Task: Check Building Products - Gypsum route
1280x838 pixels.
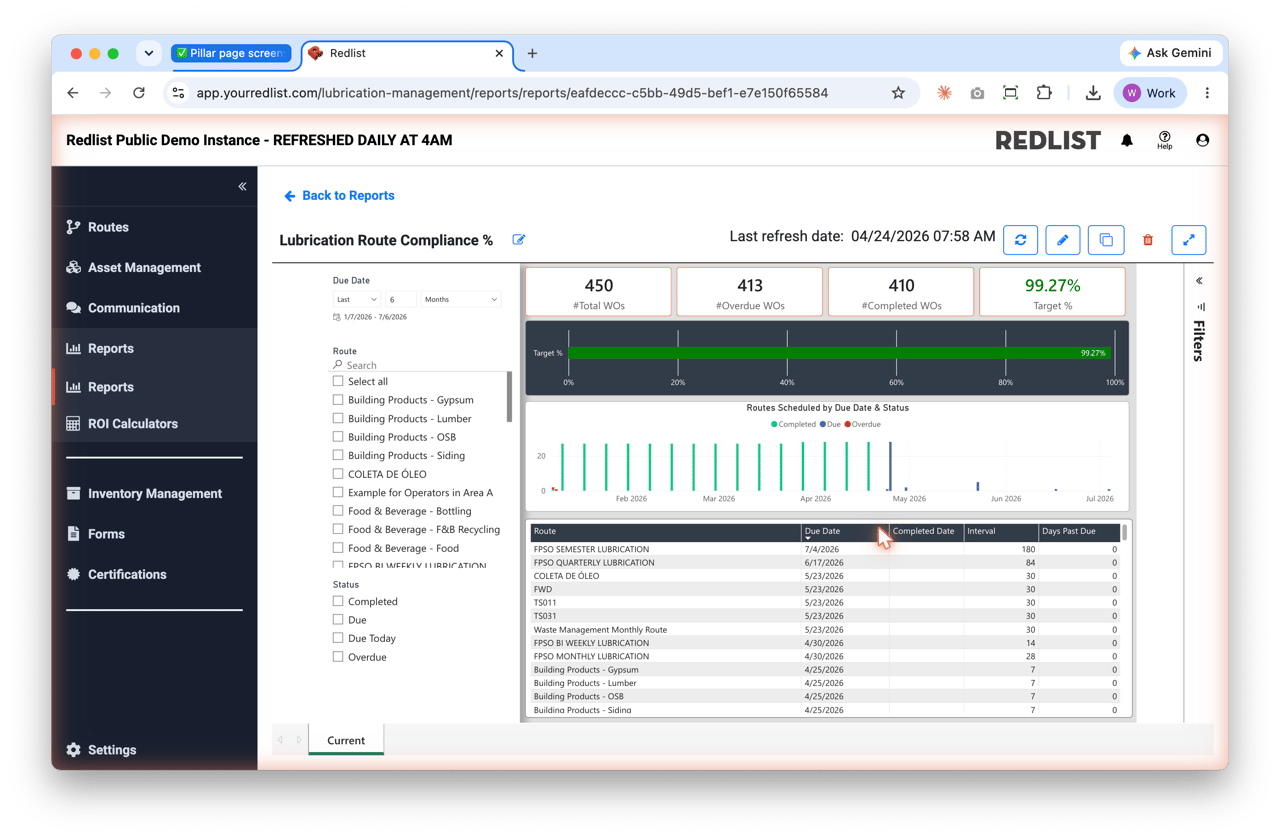Action: pos(338,400)
